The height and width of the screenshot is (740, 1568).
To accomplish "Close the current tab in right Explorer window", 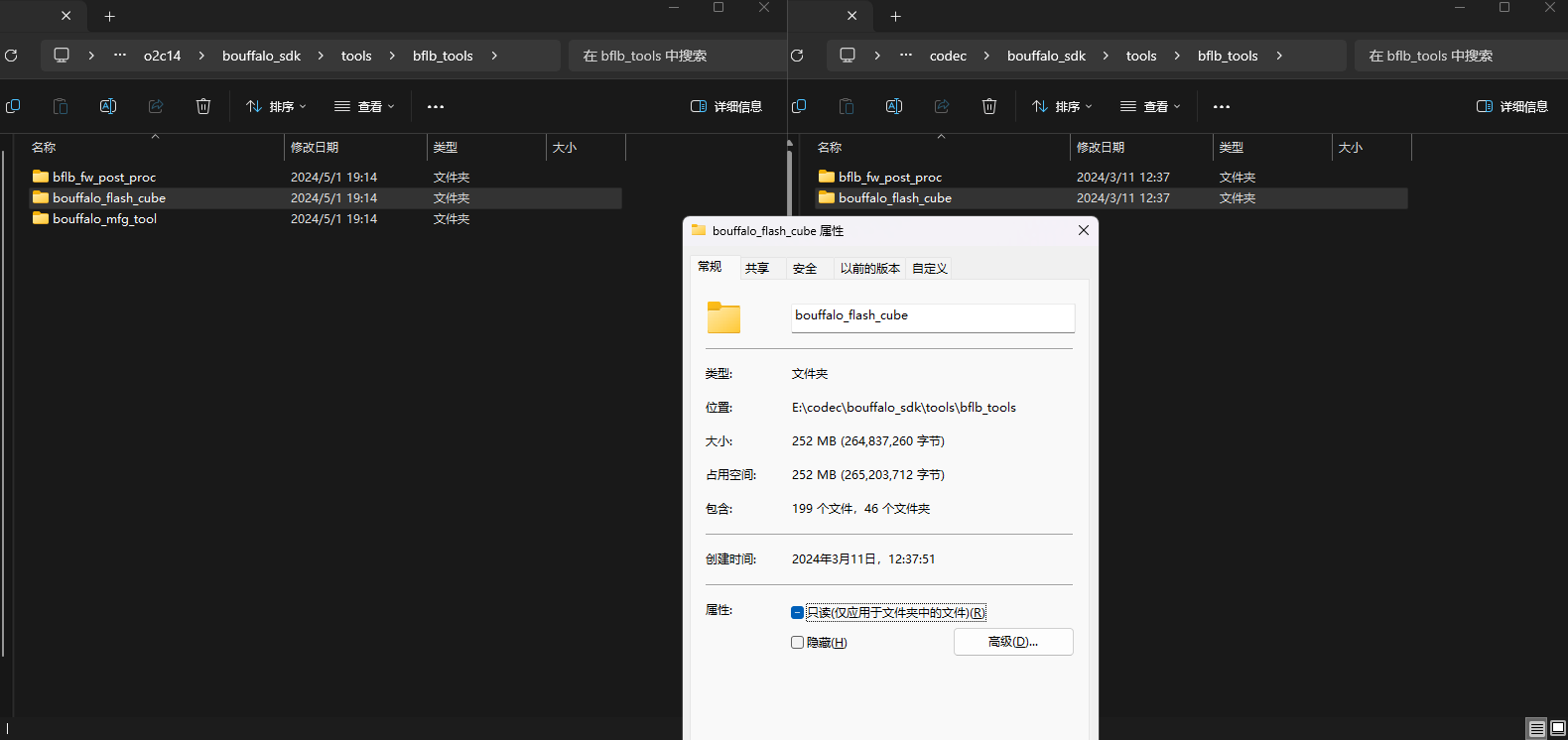I will [x=852, y=16].
